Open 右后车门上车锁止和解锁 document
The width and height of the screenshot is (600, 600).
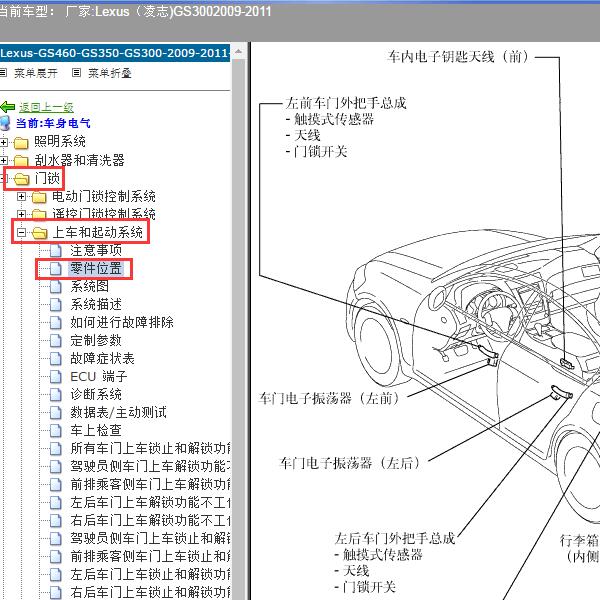151,592
